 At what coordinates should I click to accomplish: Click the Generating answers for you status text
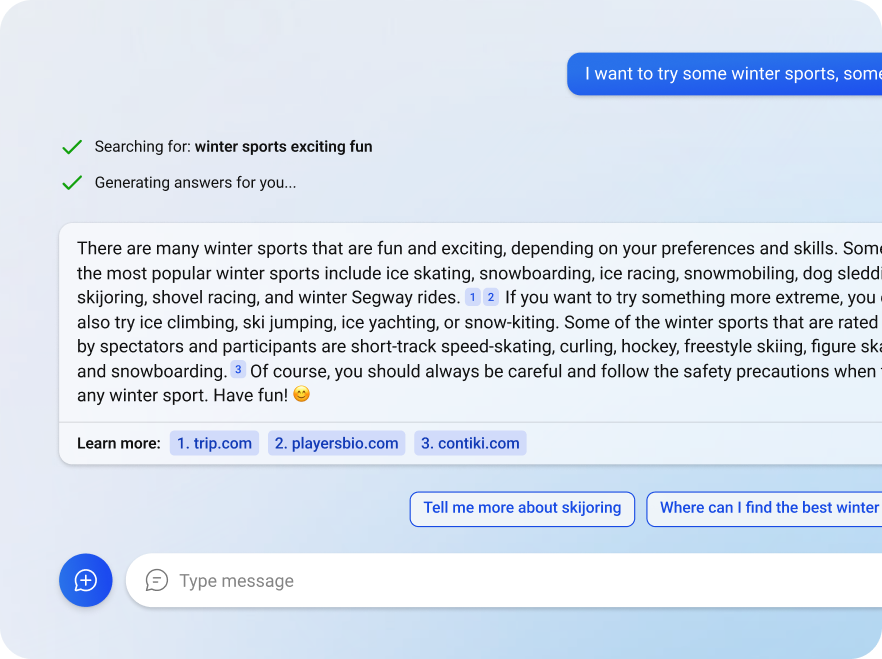[195, 183]
